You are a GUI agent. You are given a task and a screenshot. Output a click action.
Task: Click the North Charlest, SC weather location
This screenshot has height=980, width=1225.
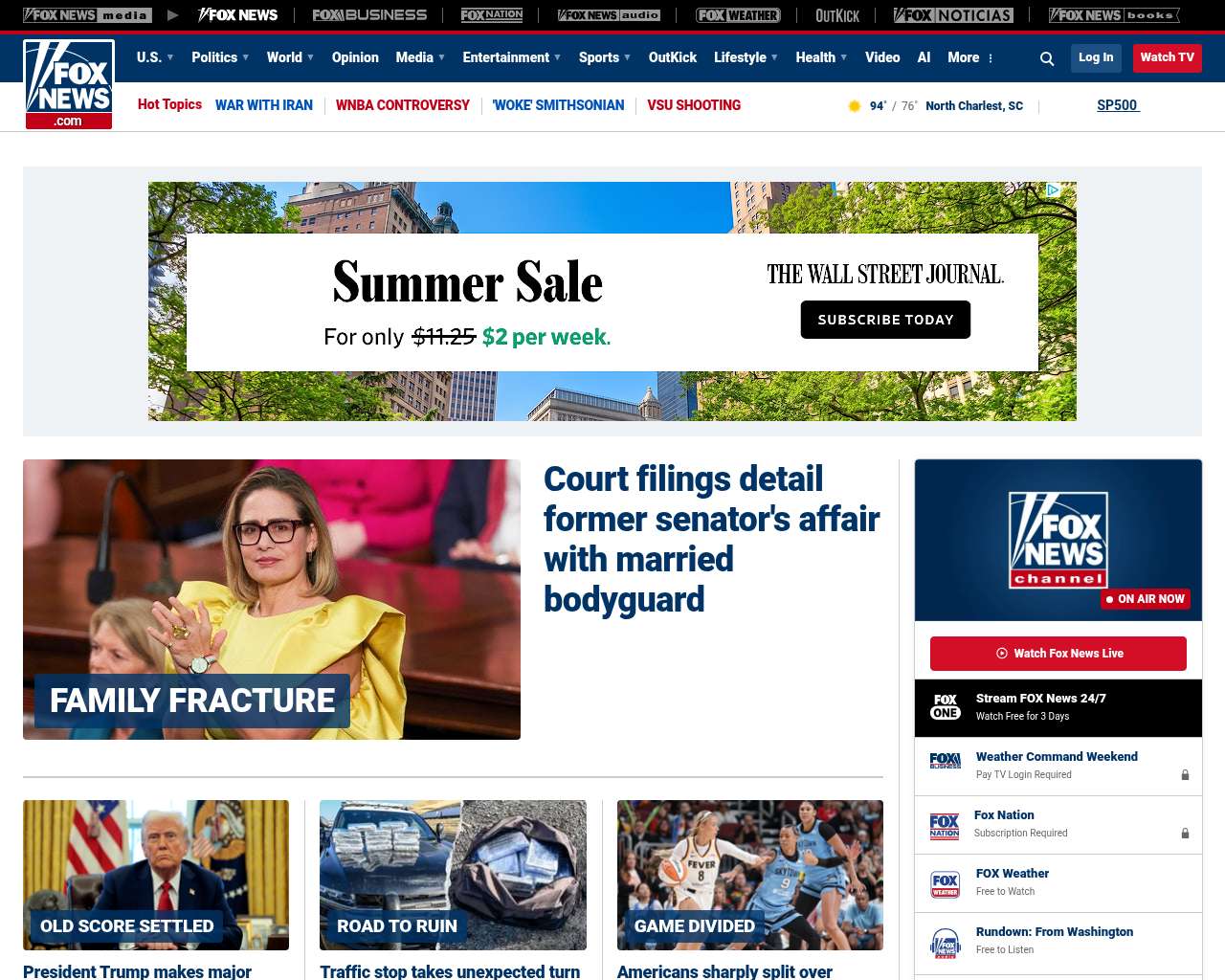974,106
